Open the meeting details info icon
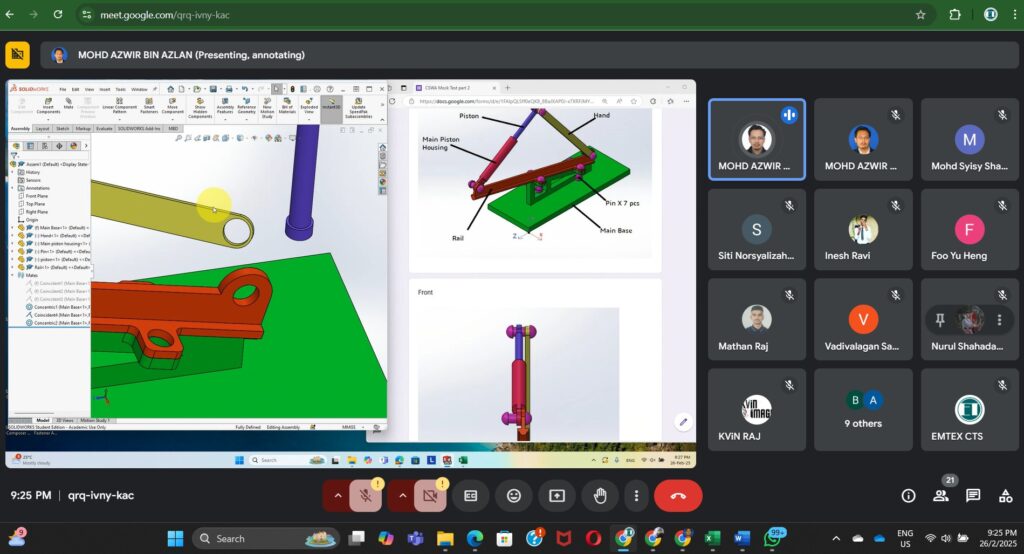Viewport: 1024px width, 554px height. click(908, 495)
